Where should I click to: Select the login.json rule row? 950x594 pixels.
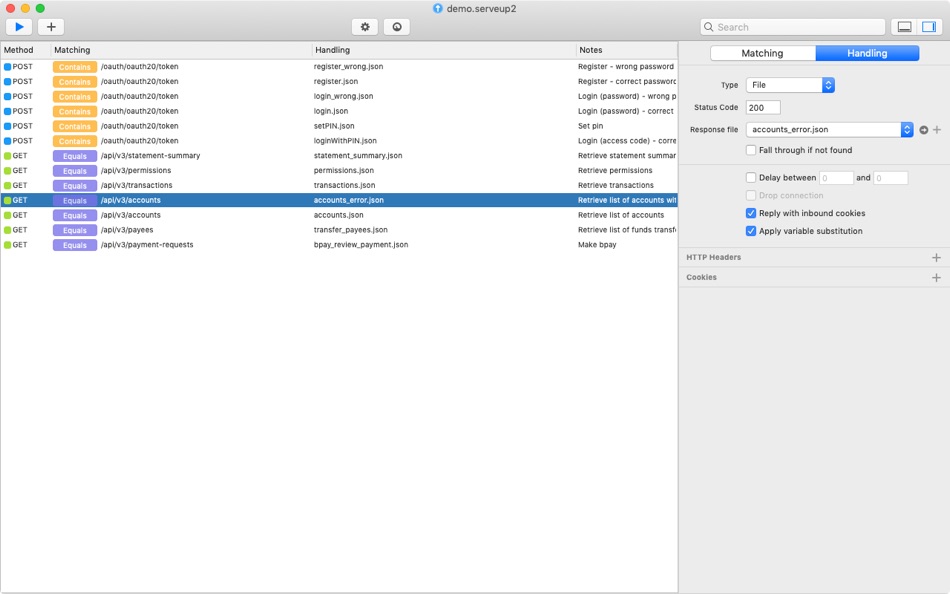(x=339, y=112)
